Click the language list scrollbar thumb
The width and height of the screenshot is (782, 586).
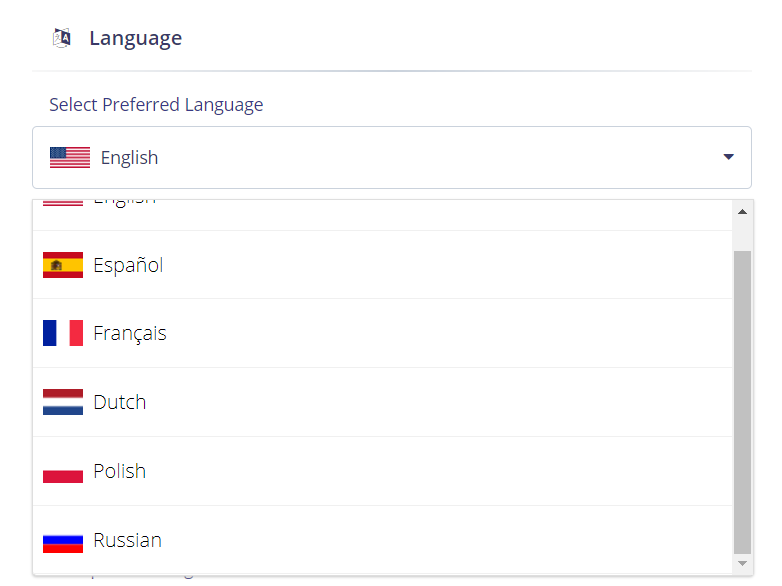click(x=742, y=402)
